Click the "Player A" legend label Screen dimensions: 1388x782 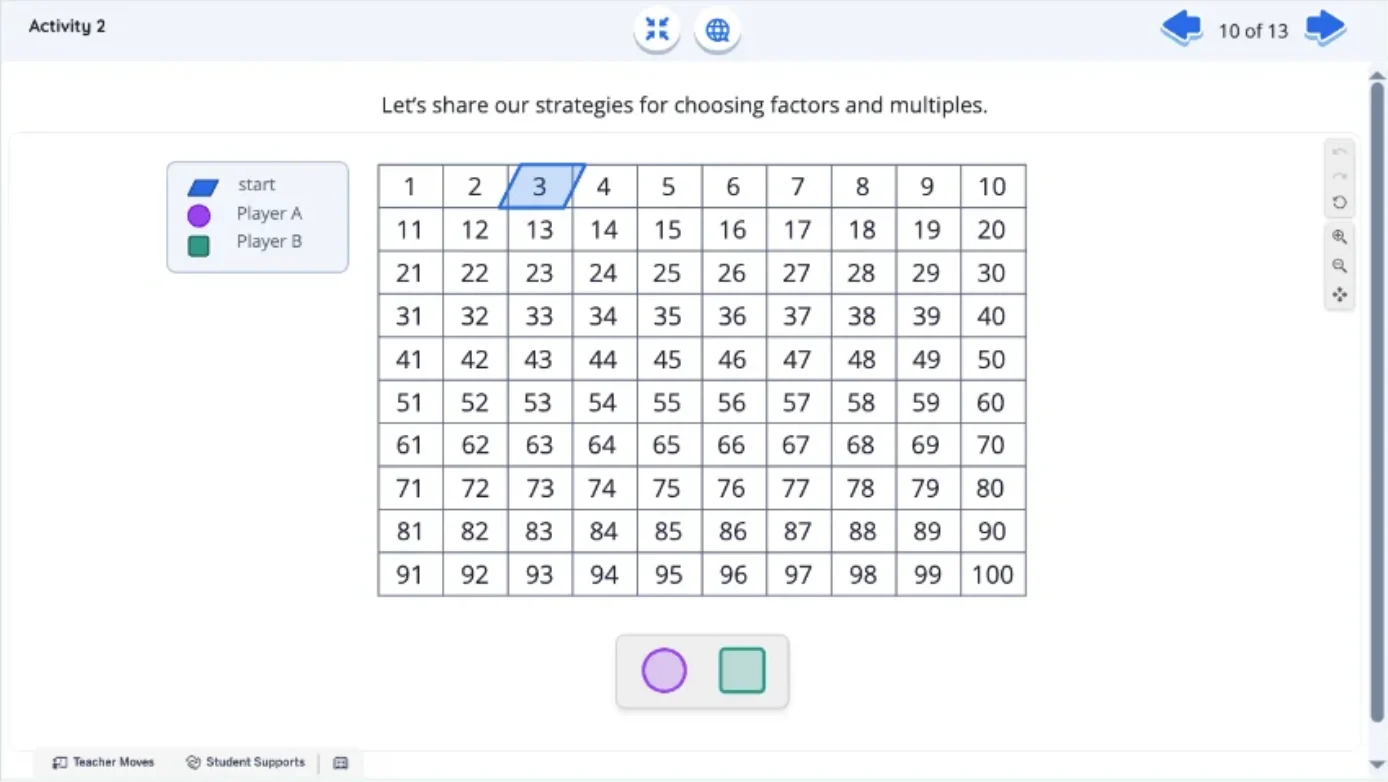click(269, 213)
